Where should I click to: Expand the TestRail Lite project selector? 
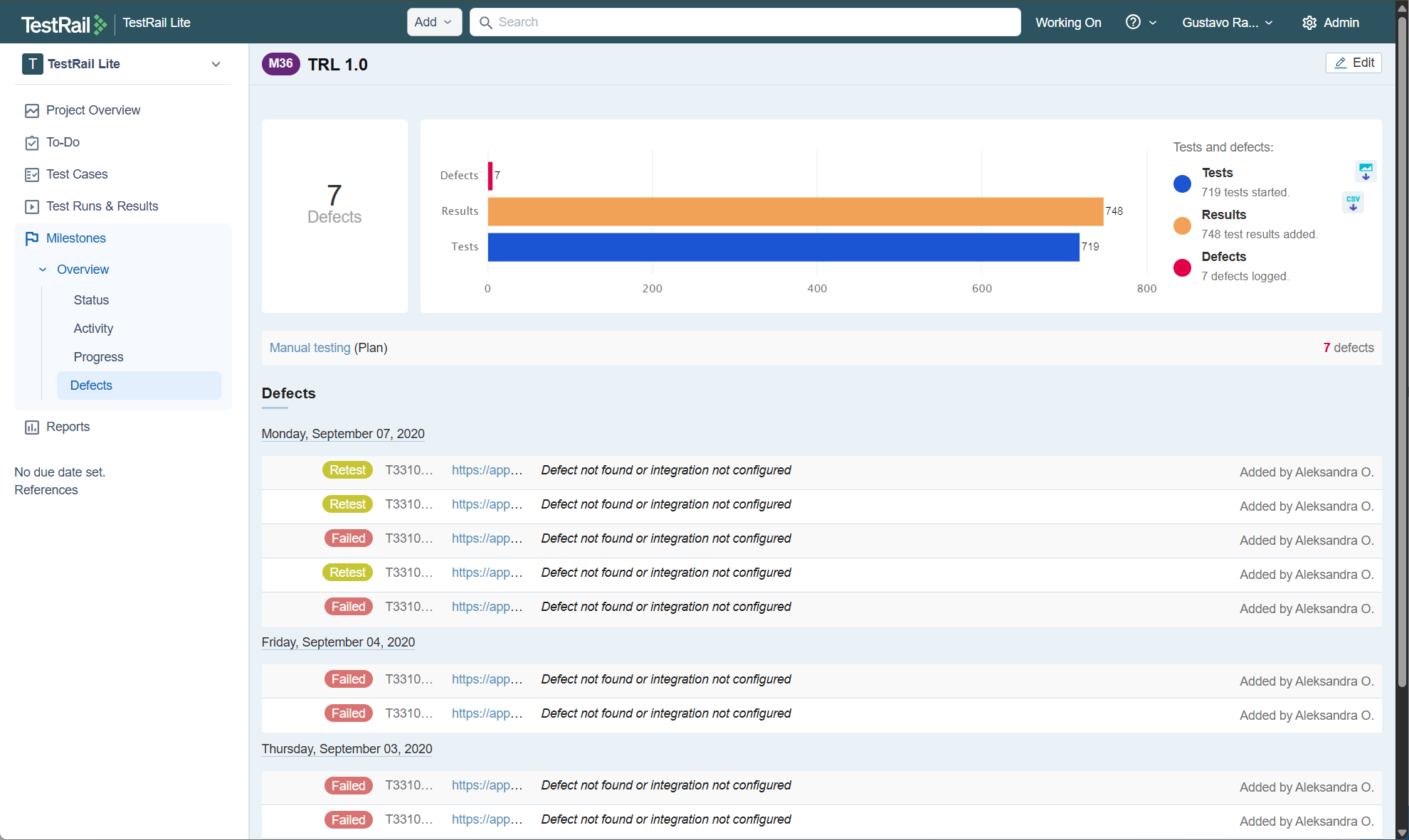(216, 64)
